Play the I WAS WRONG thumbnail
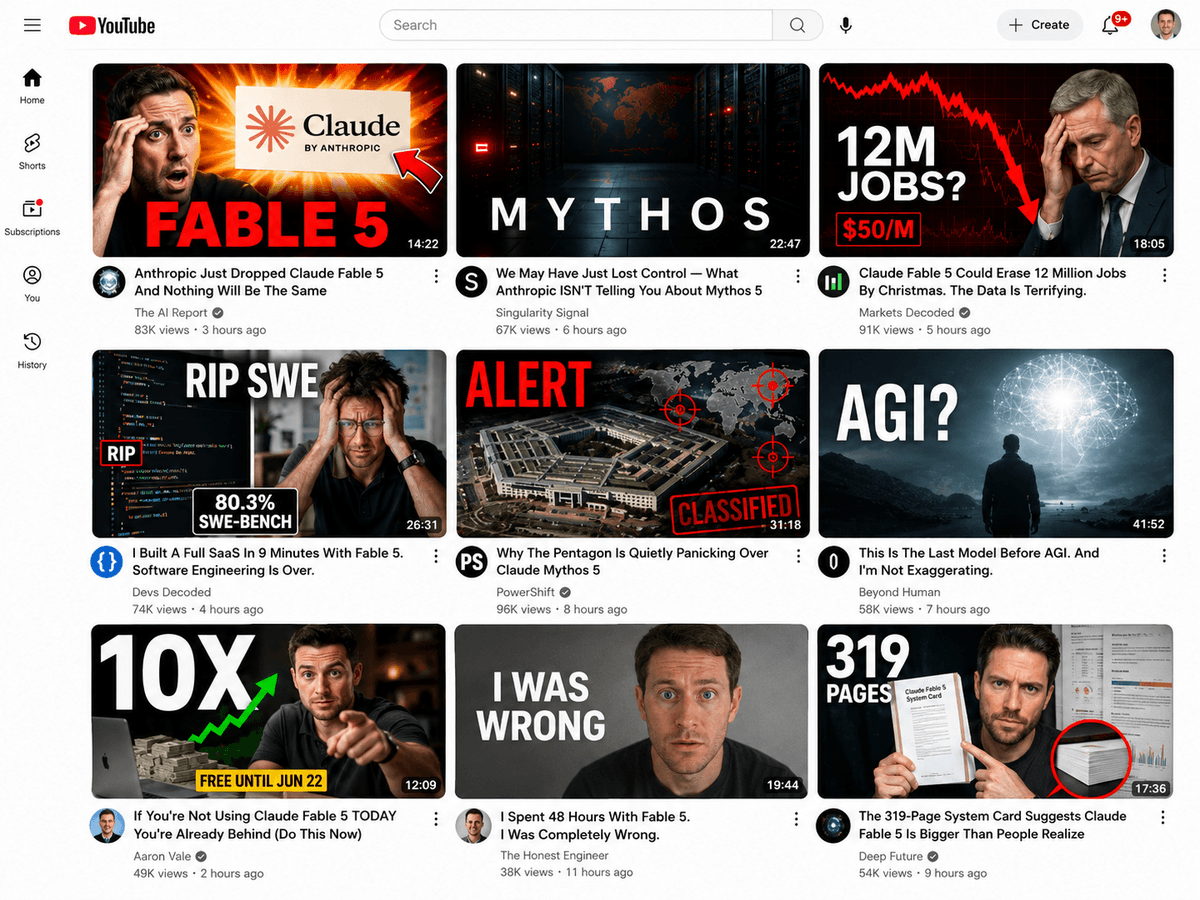 (x=631, y=711)
